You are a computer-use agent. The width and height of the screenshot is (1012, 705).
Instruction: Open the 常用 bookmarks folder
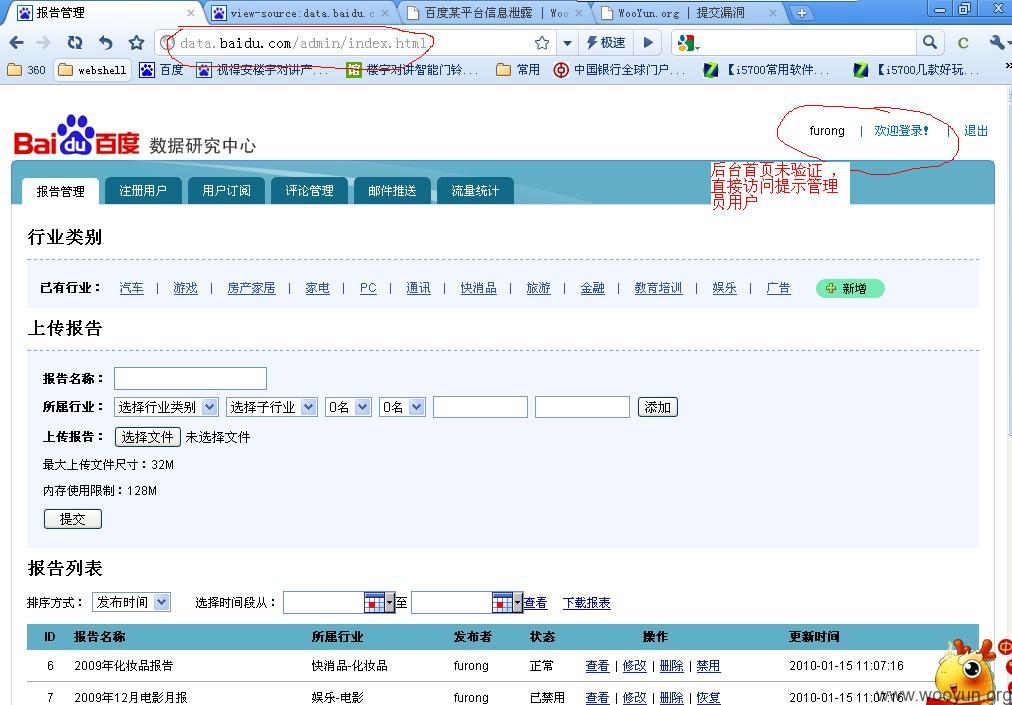coord(518,70)
